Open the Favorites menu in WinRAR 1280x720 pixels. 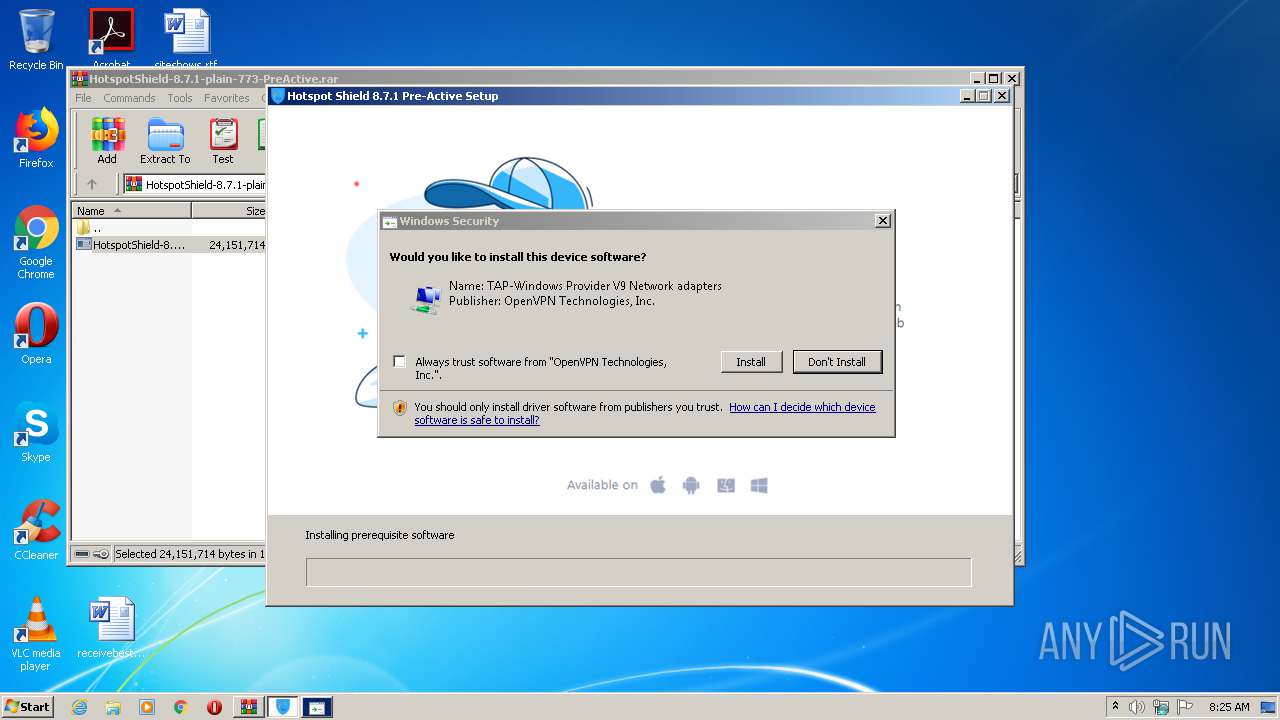click(x=227, y=98)
